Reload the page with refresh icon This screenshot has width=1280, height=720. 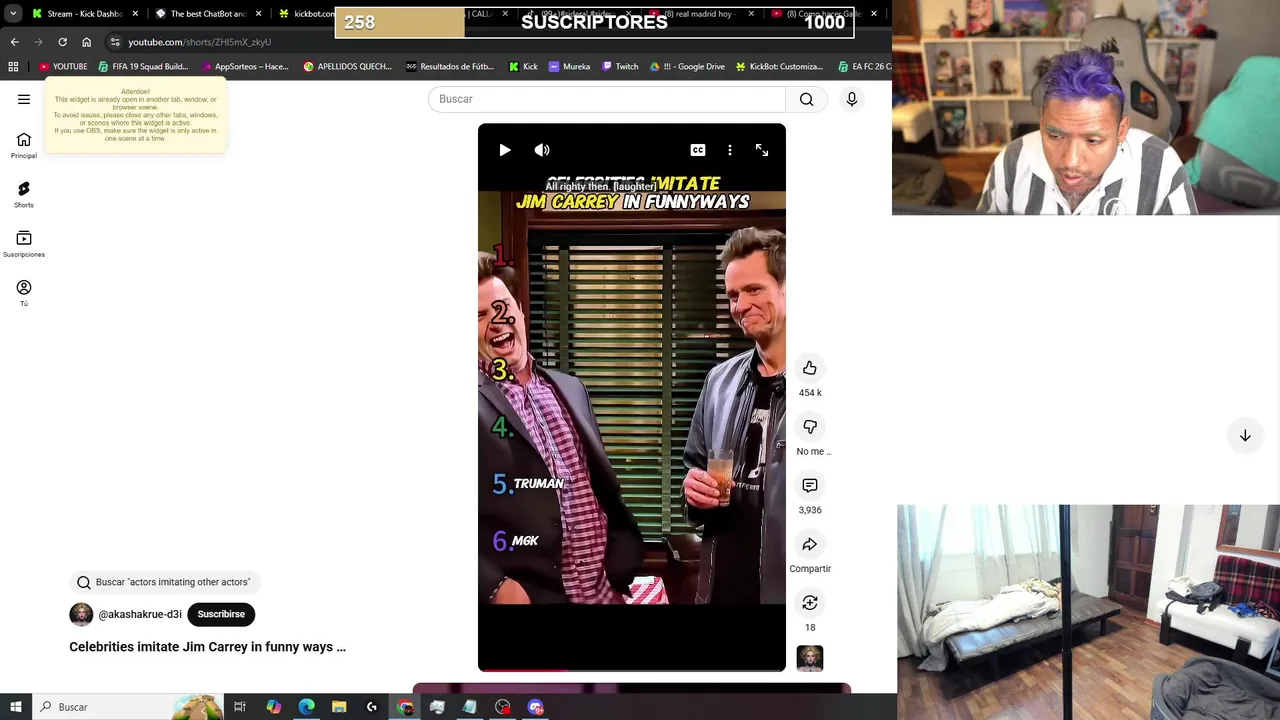point(62,42)
